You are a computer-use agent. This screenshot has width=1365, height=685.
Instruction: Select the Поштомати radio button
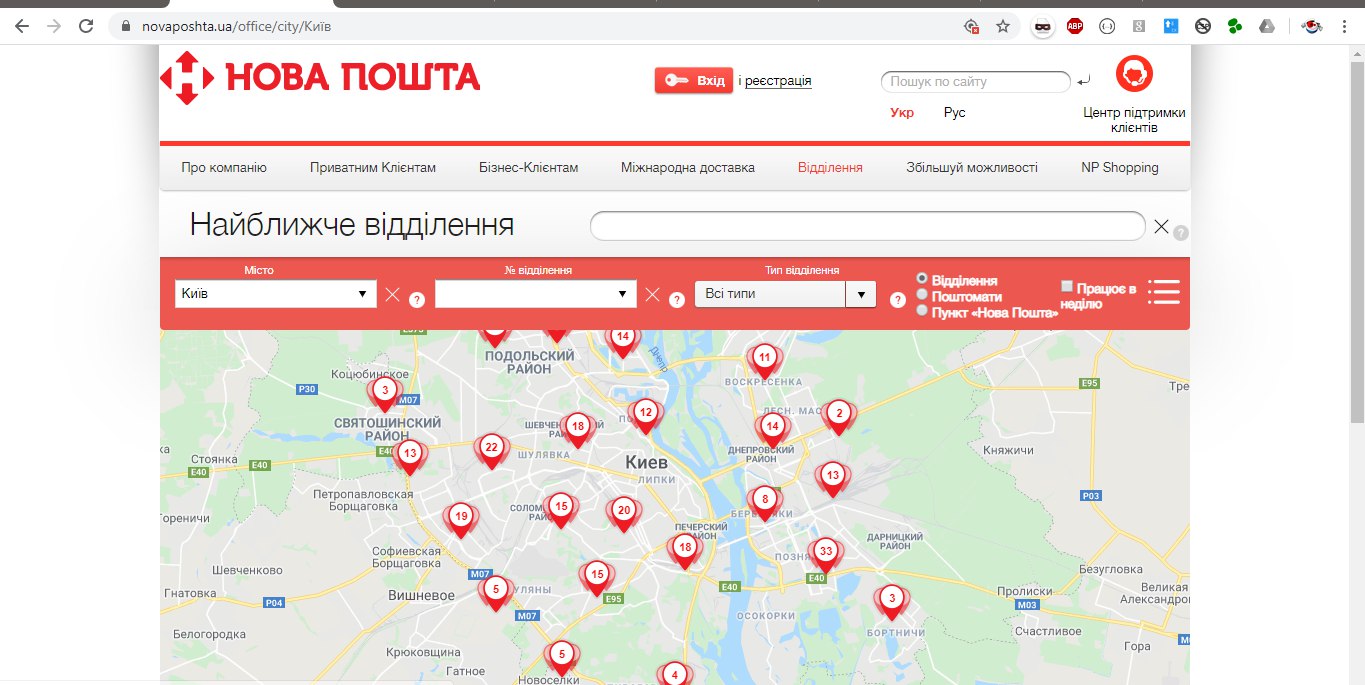pos(922,295)
